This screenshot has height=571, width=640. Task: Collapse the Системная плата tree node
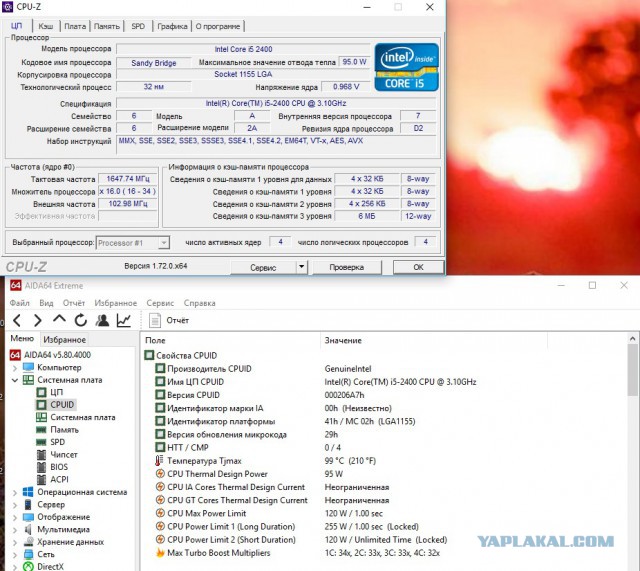tap(15, 380)
